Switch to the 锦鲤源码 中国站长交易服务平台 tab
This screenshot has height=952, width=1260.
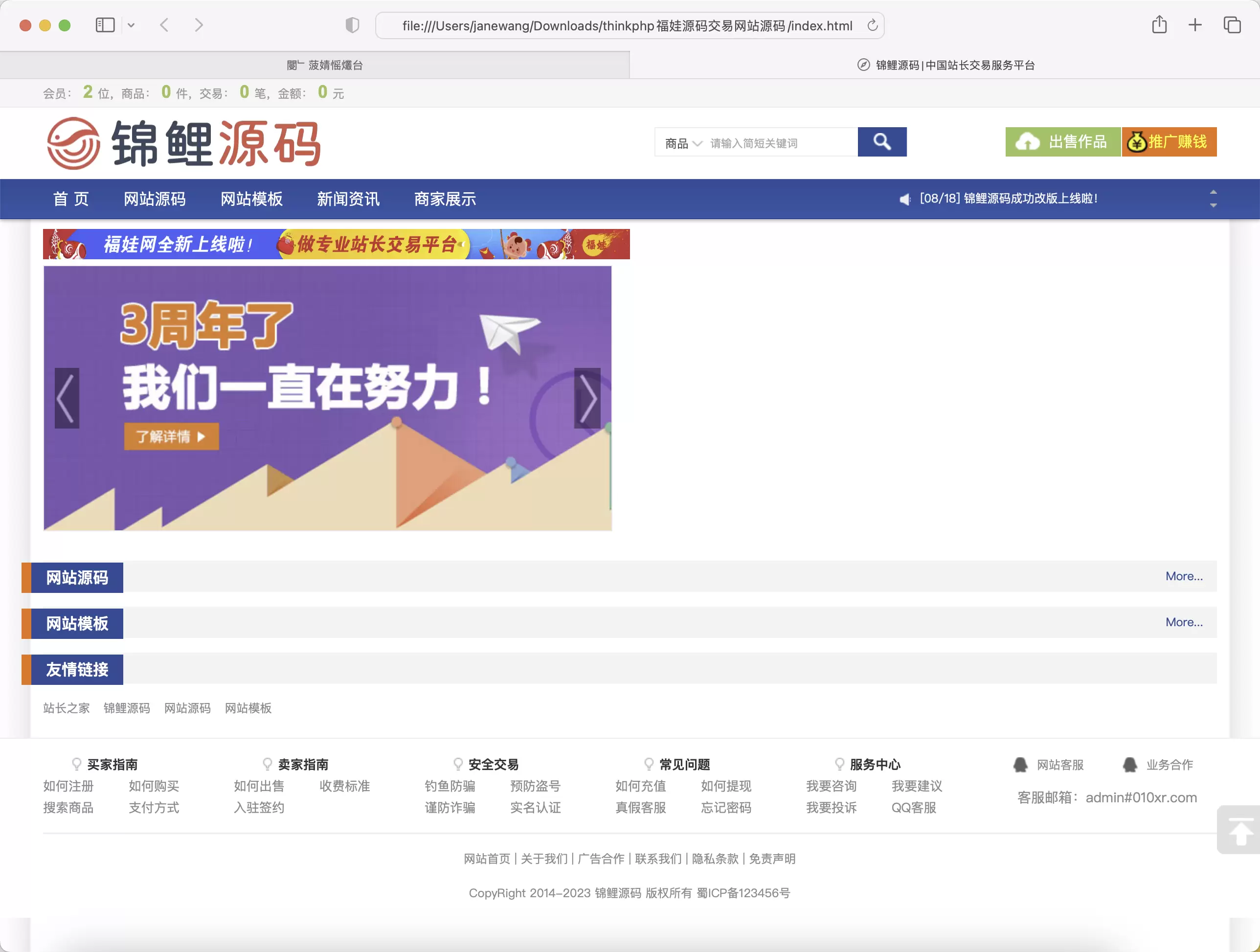945,65
